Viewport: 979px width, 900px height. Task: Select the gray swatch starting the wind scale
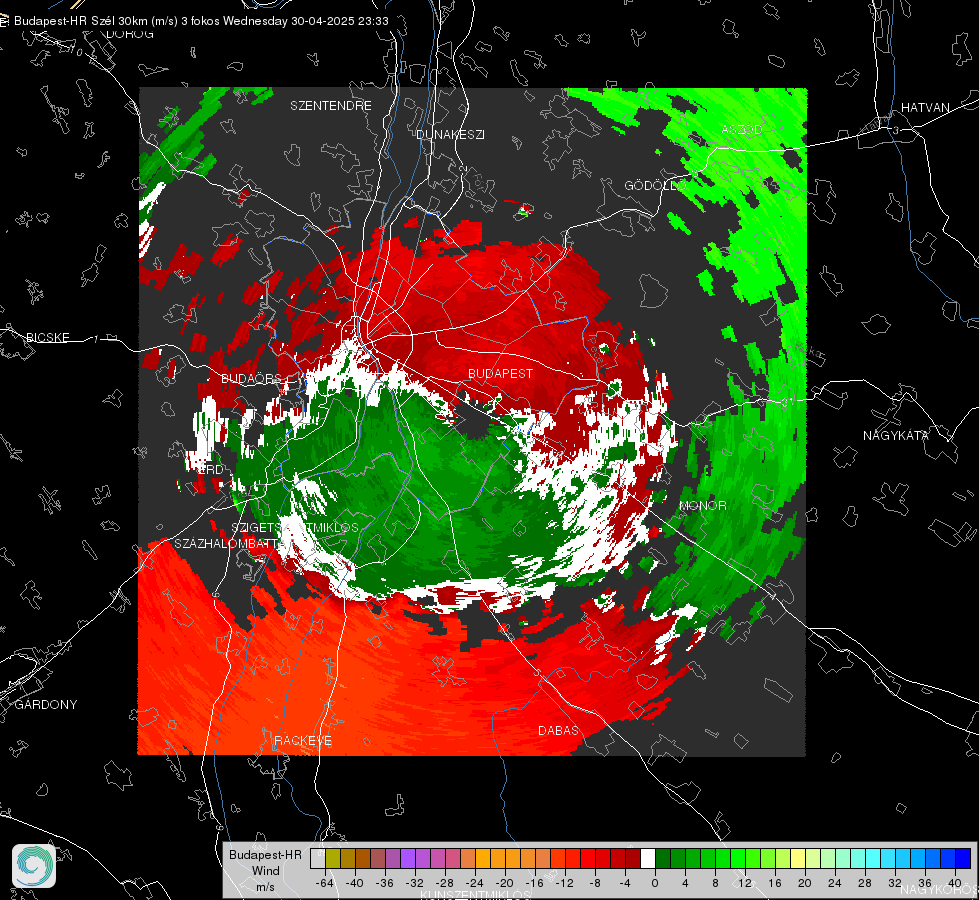(318, 859)
